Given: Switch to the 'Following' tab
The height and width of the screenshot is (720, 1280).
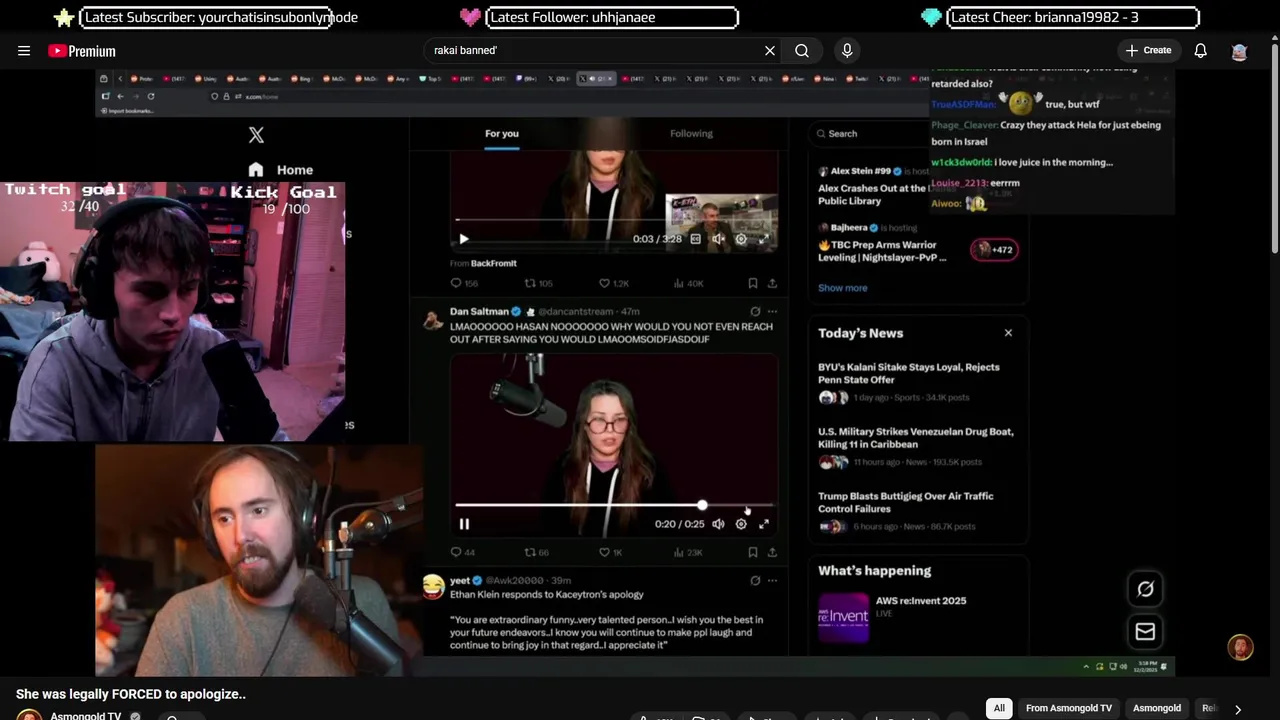Looking at the screenshot, I should click(x=691, y=134).
